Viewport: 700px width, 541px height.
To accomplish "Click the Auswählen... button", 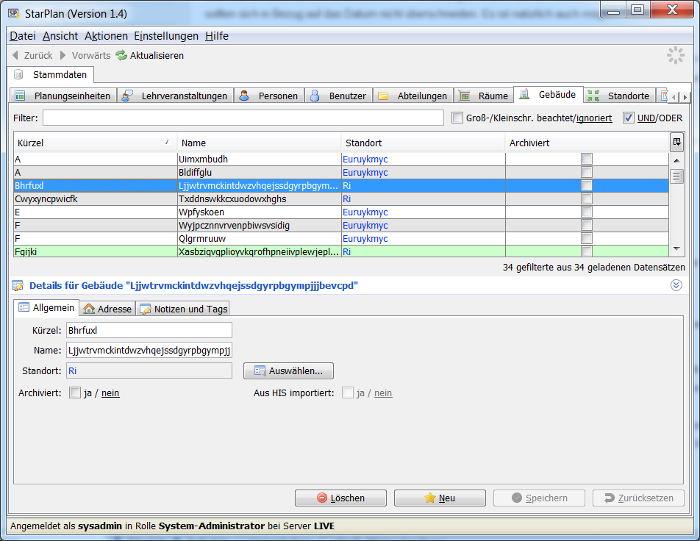I will (288, 371).
